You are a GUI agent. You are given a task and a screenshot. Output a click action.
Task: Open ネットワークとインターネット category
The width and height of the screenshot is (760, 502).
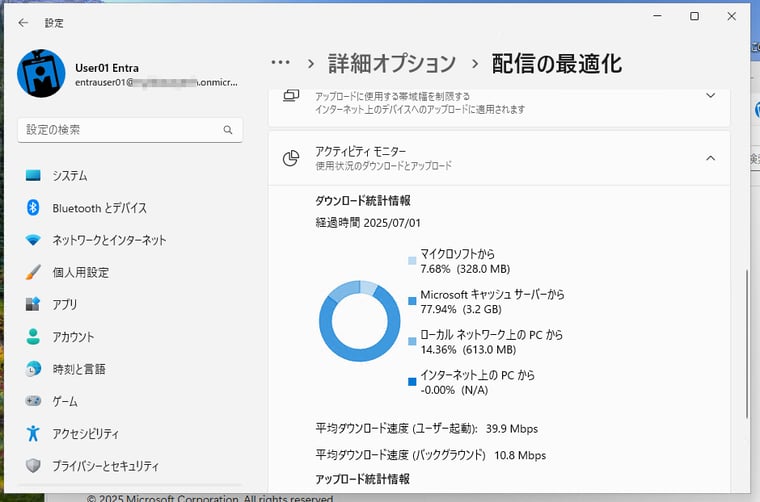(130, 240)
